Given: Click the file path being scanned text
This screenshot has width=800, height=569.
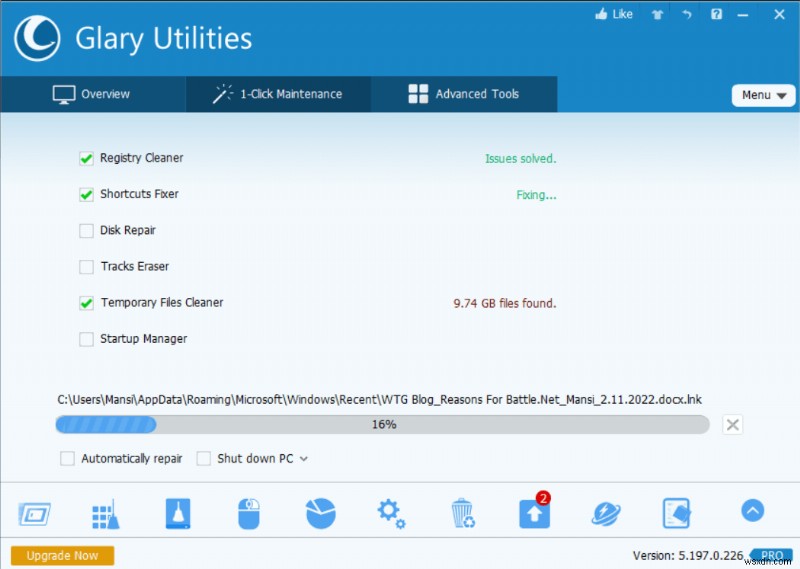Looking at the screenshot, I should (x=379, y=400).
